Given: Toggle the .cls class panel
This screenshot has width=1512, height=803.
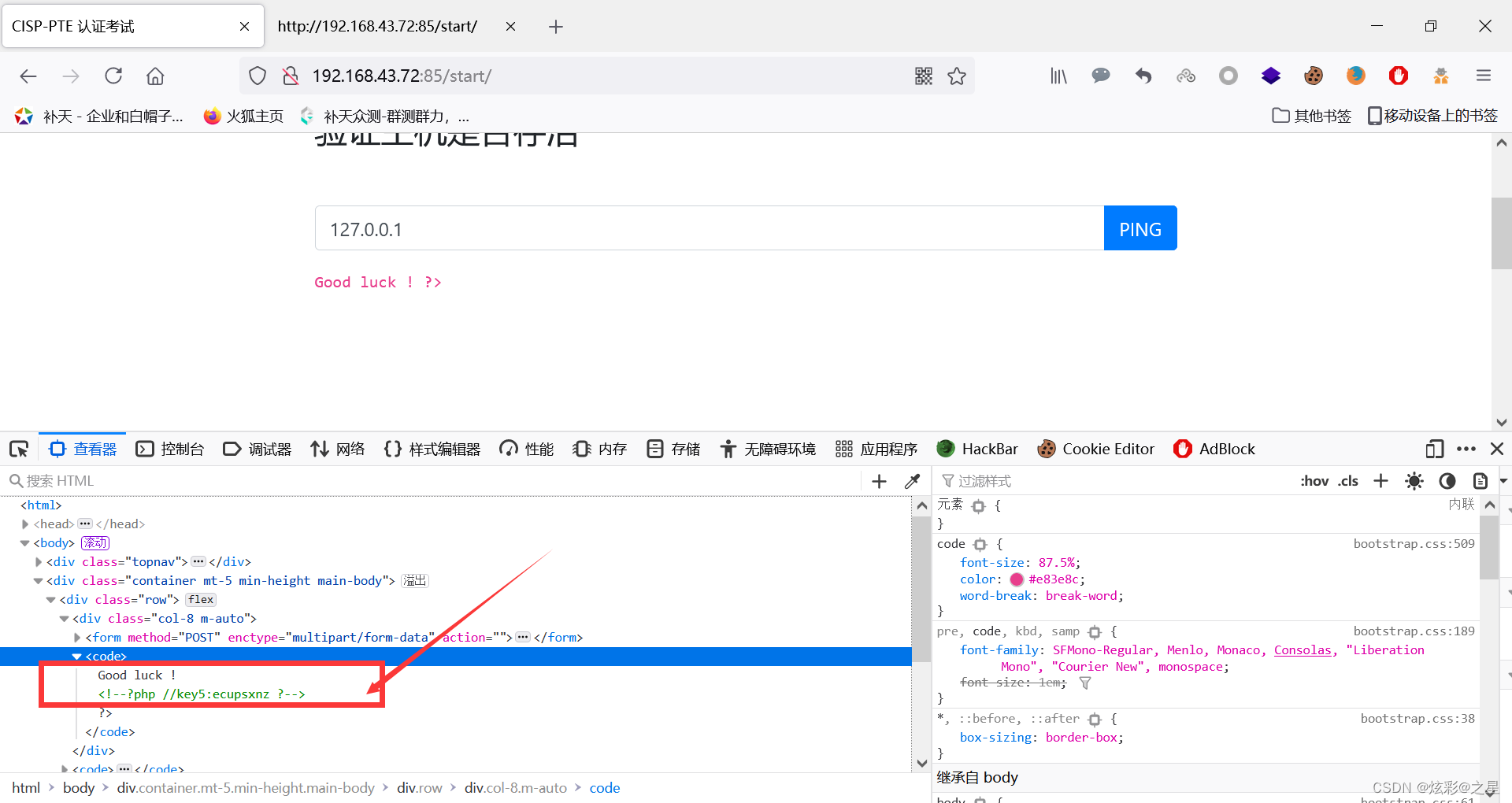Looking at the screenshot, I should (1348, 480).
